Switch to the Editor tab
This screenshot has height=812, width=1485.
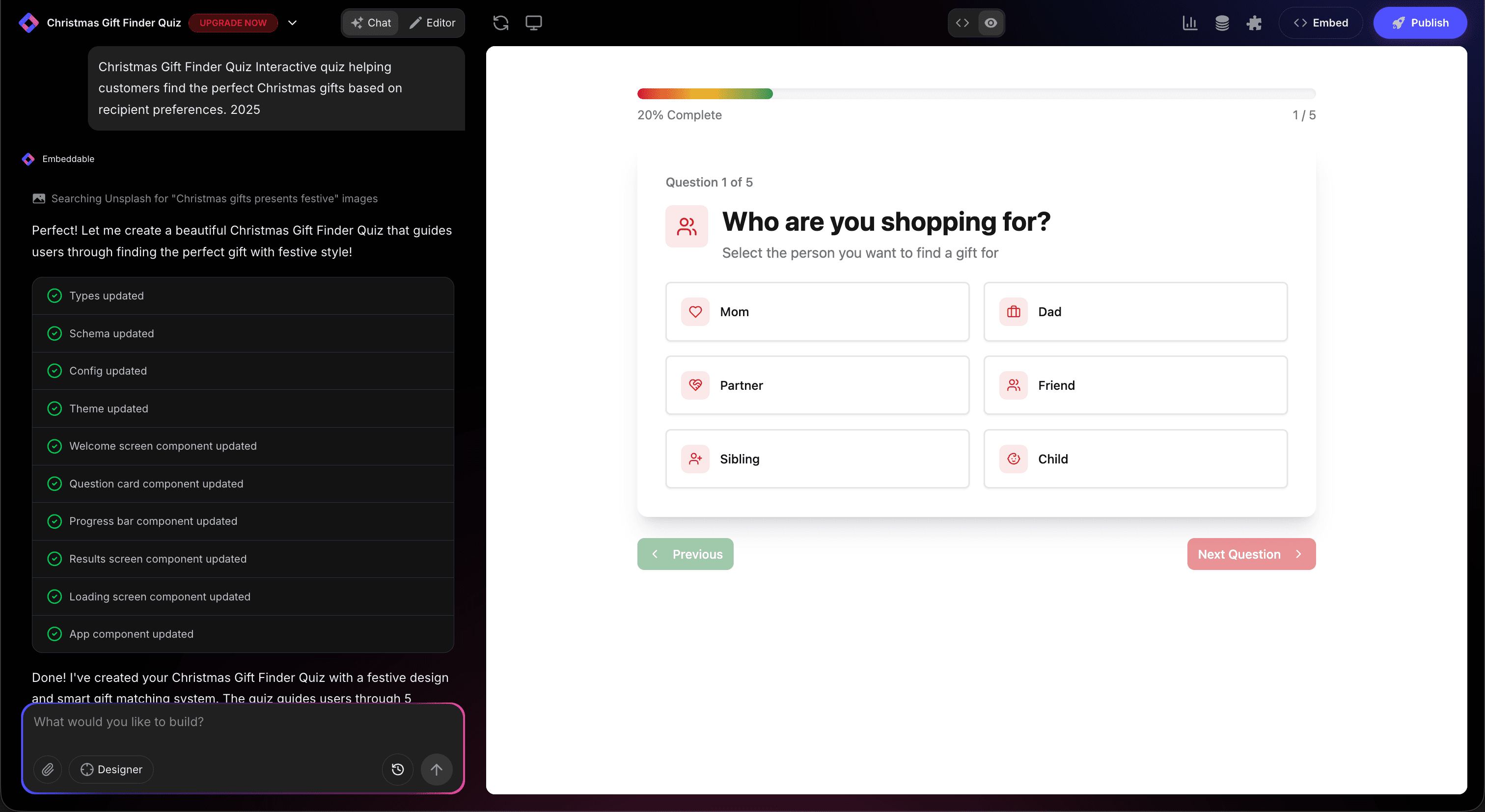pyautogui.click(x=432, y=23)
